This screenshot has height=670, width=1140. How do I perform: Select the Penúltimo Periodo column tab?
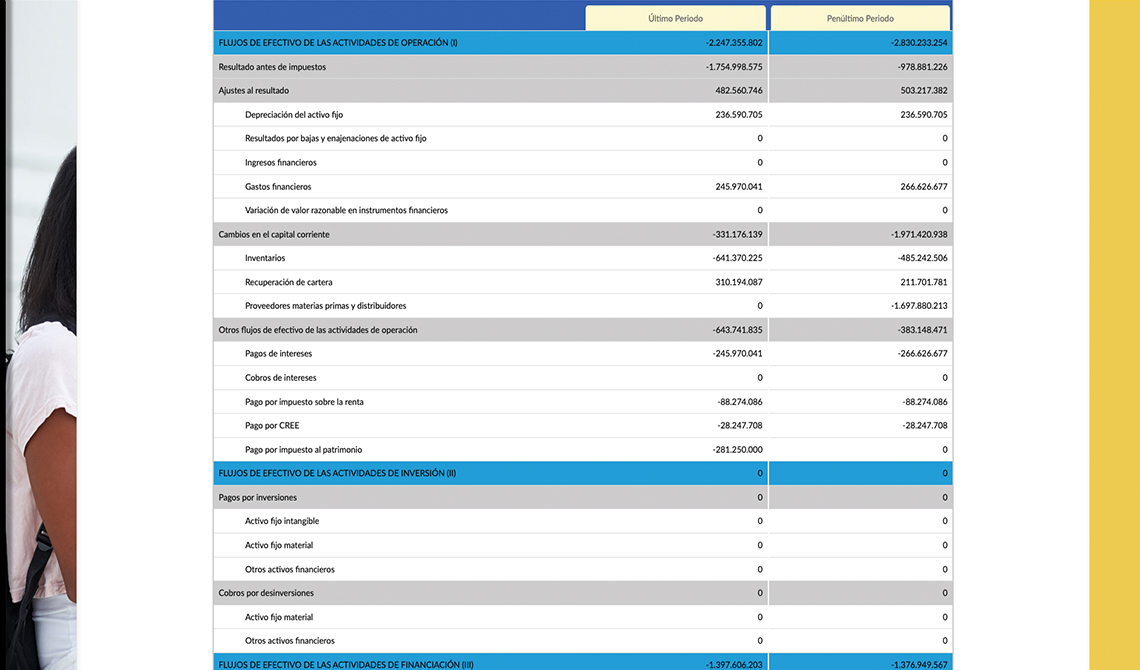click(860, 18)
